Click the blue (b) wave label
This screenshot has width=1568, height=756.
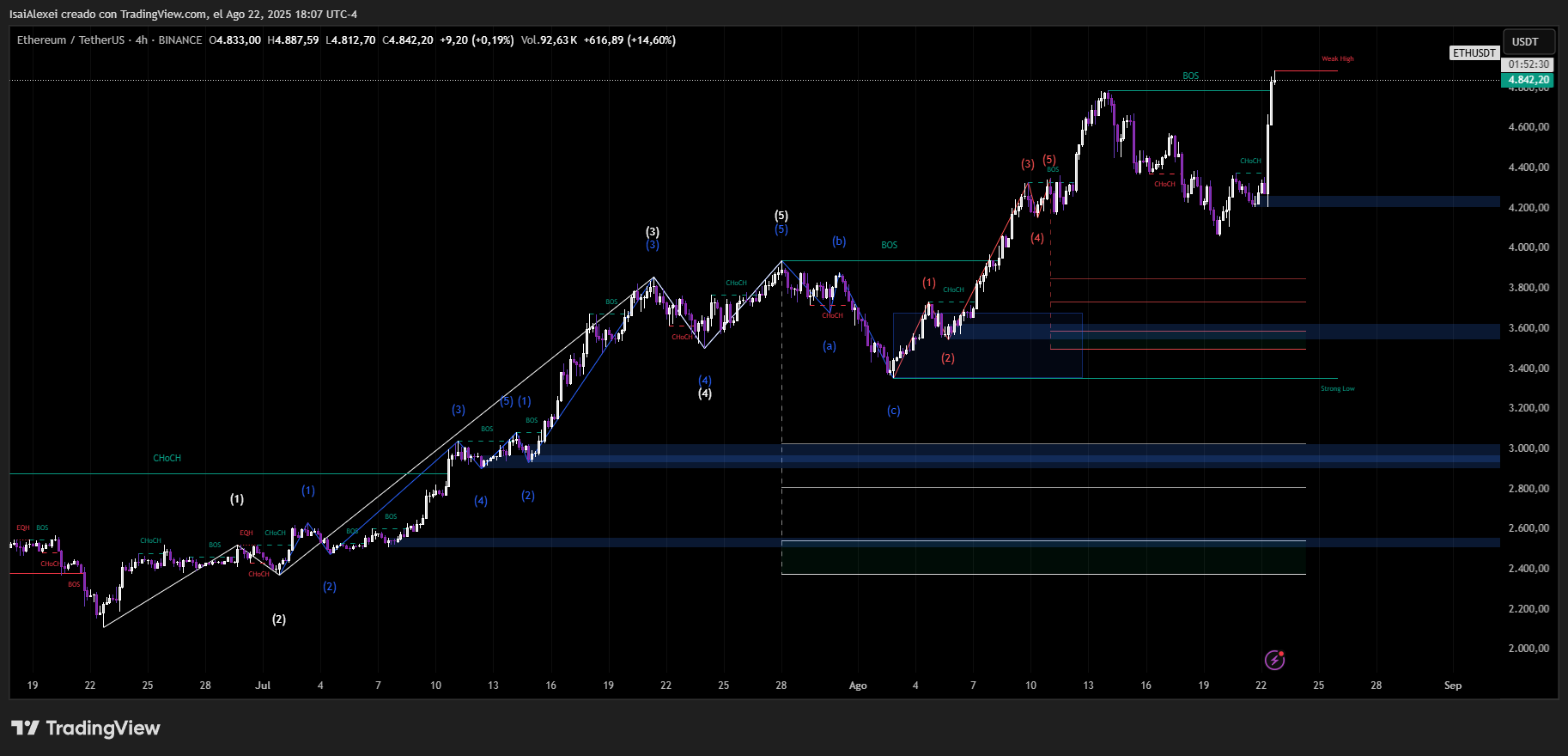pos(839,241)
